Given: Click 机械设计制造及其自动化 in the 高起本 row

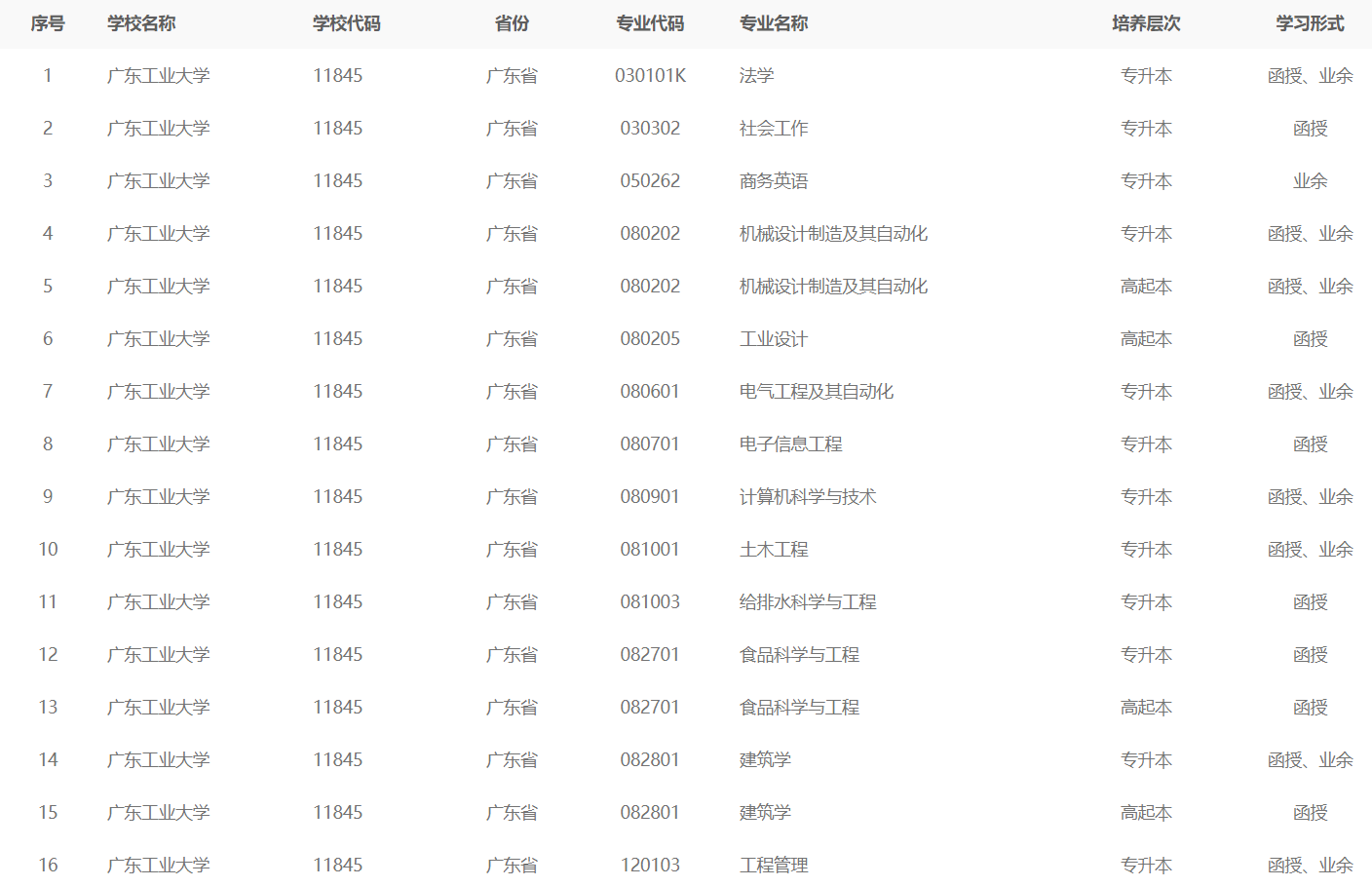Looking at the screenshot, I should (833, 287).
